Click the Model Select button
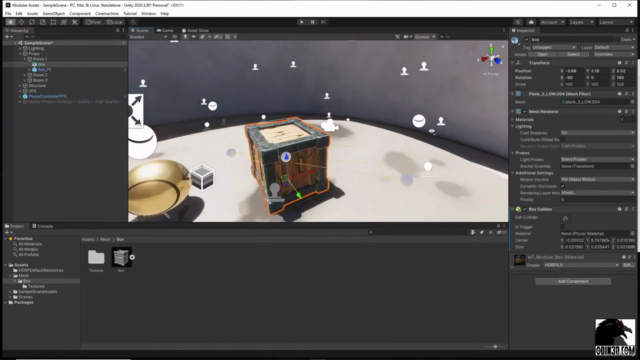The height and width of the screenshot is (360, 640). (573, 54)
